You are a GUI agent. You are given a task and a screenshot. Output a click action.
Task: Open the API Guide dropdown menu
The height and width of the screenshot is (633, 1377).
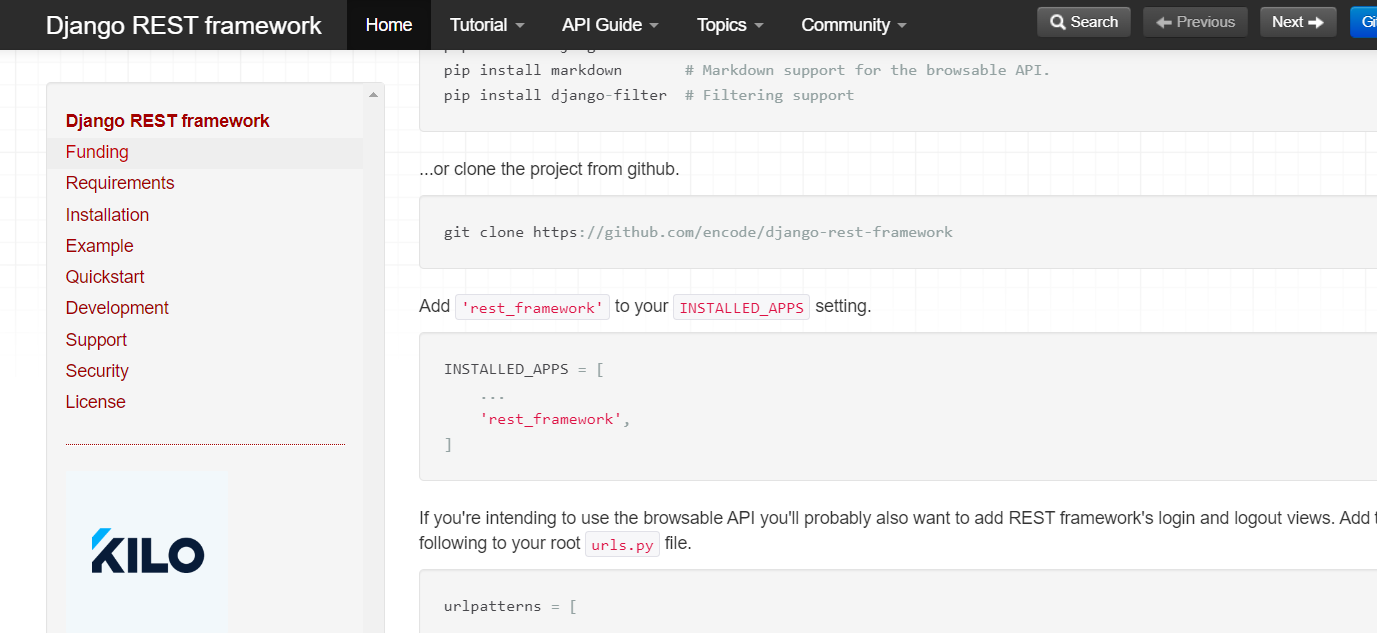(x=610, y=25)
